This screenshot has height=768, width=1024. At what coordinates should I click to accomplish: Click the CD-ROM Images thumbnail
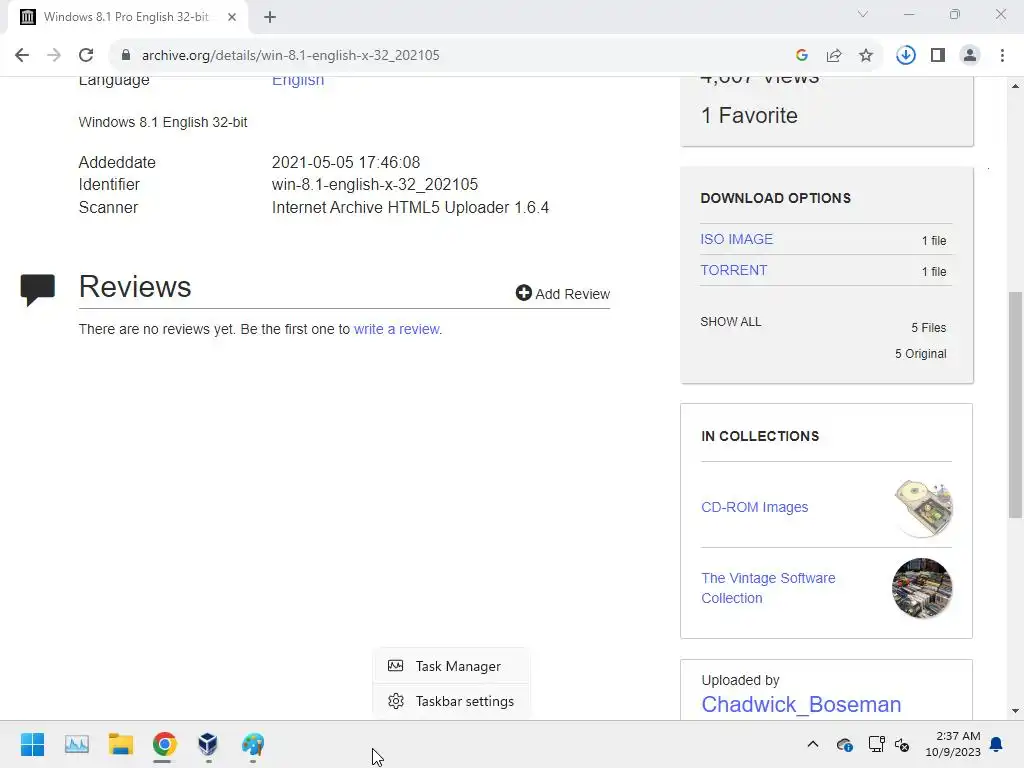(923, 508)
